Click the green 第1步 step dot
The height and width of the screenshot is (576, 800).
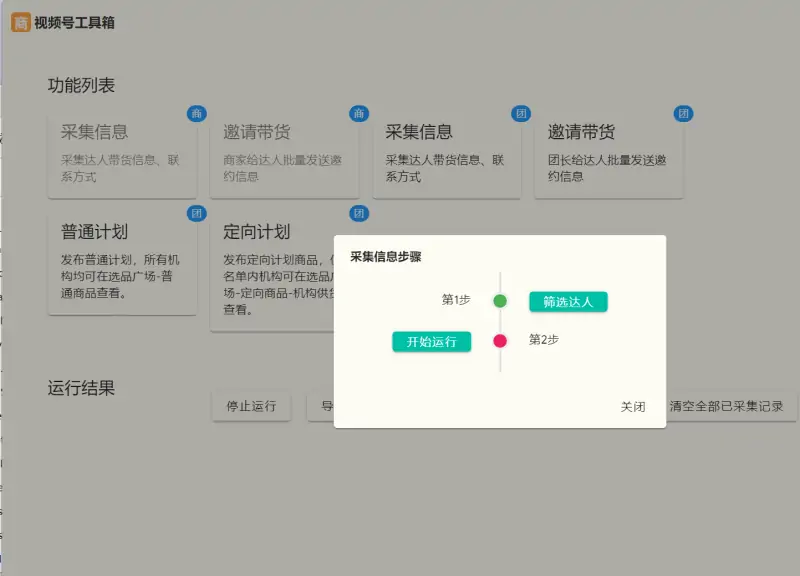click(502, 300)
